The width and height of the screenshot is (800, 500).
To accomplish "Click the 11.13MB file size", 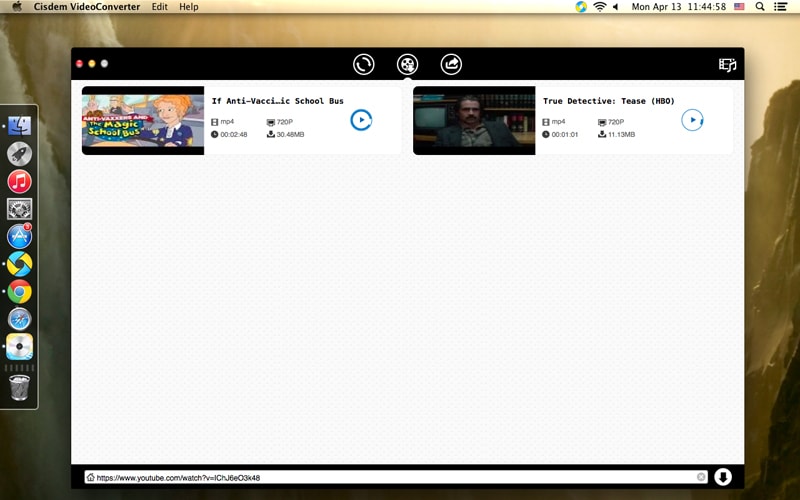I will [x=621, y=135].
